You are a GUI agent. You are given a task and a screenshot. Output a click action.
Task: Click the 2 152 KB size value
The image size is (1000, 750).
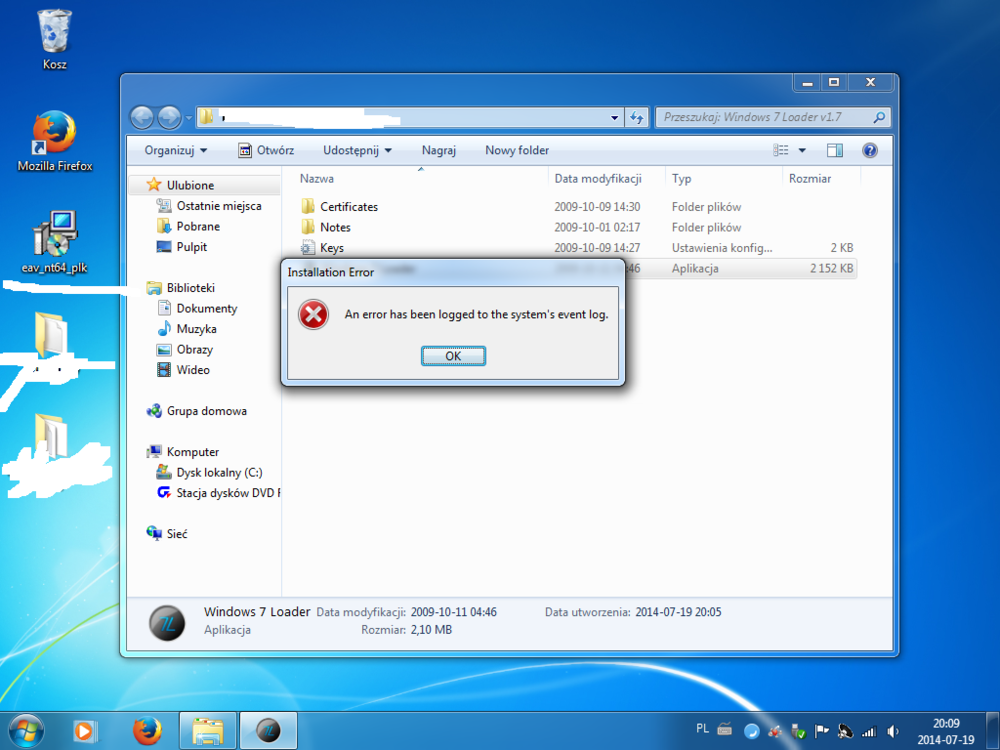click(832, 268)
